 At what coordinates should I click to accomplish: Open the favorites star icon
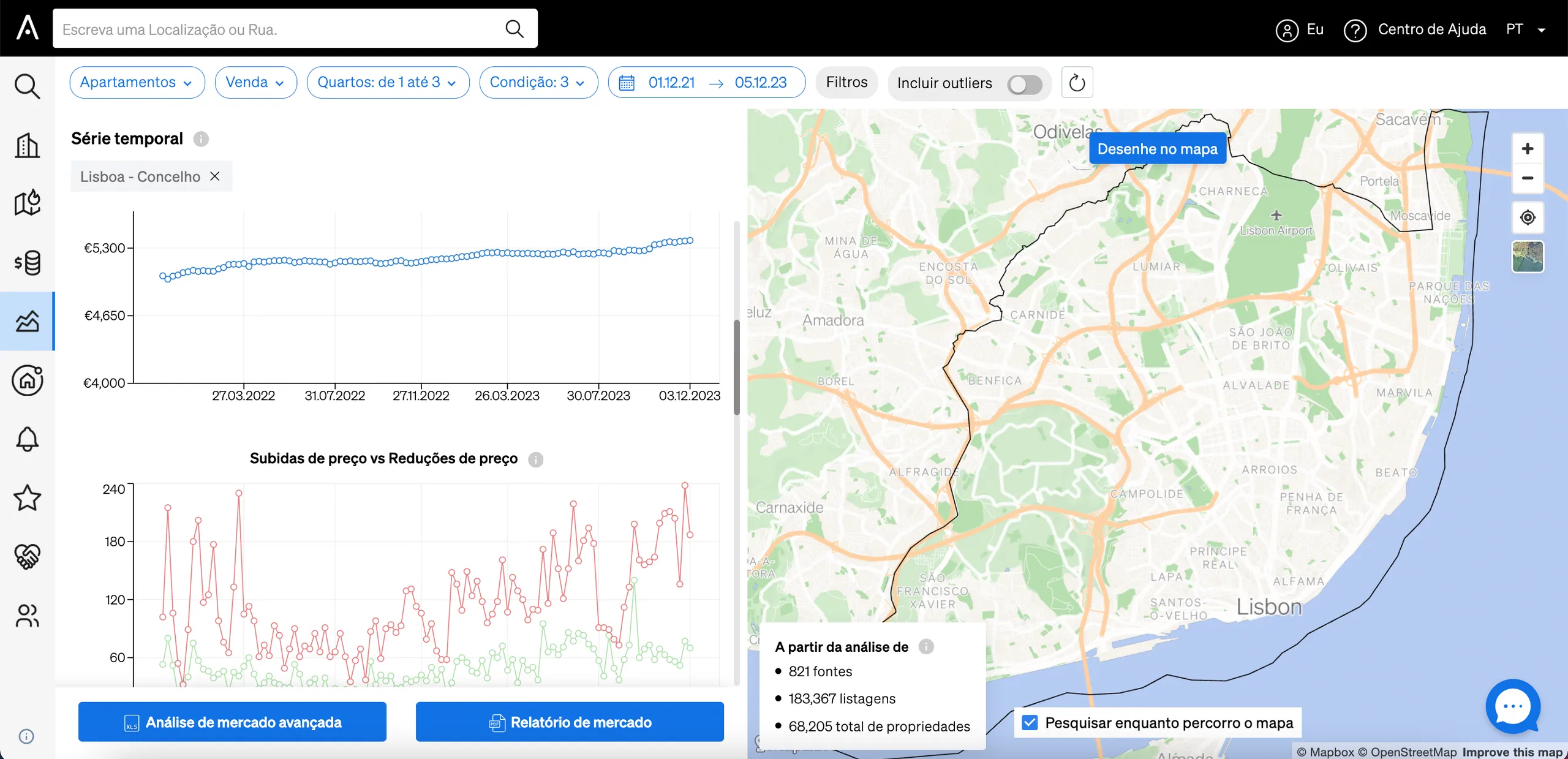(27, 497)
